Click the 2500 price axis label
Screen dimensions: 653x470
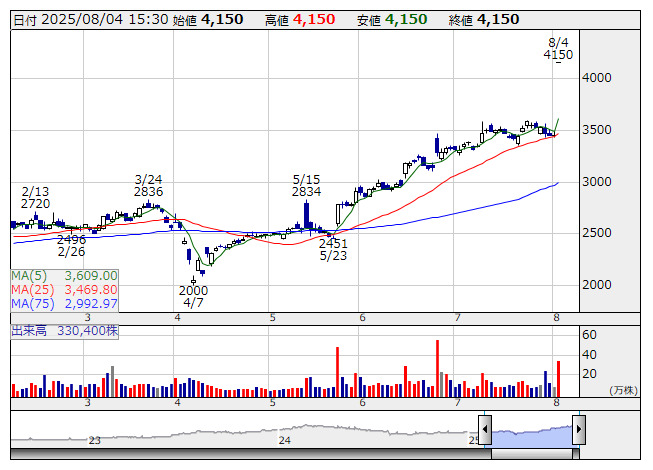[x=597, y=233]
